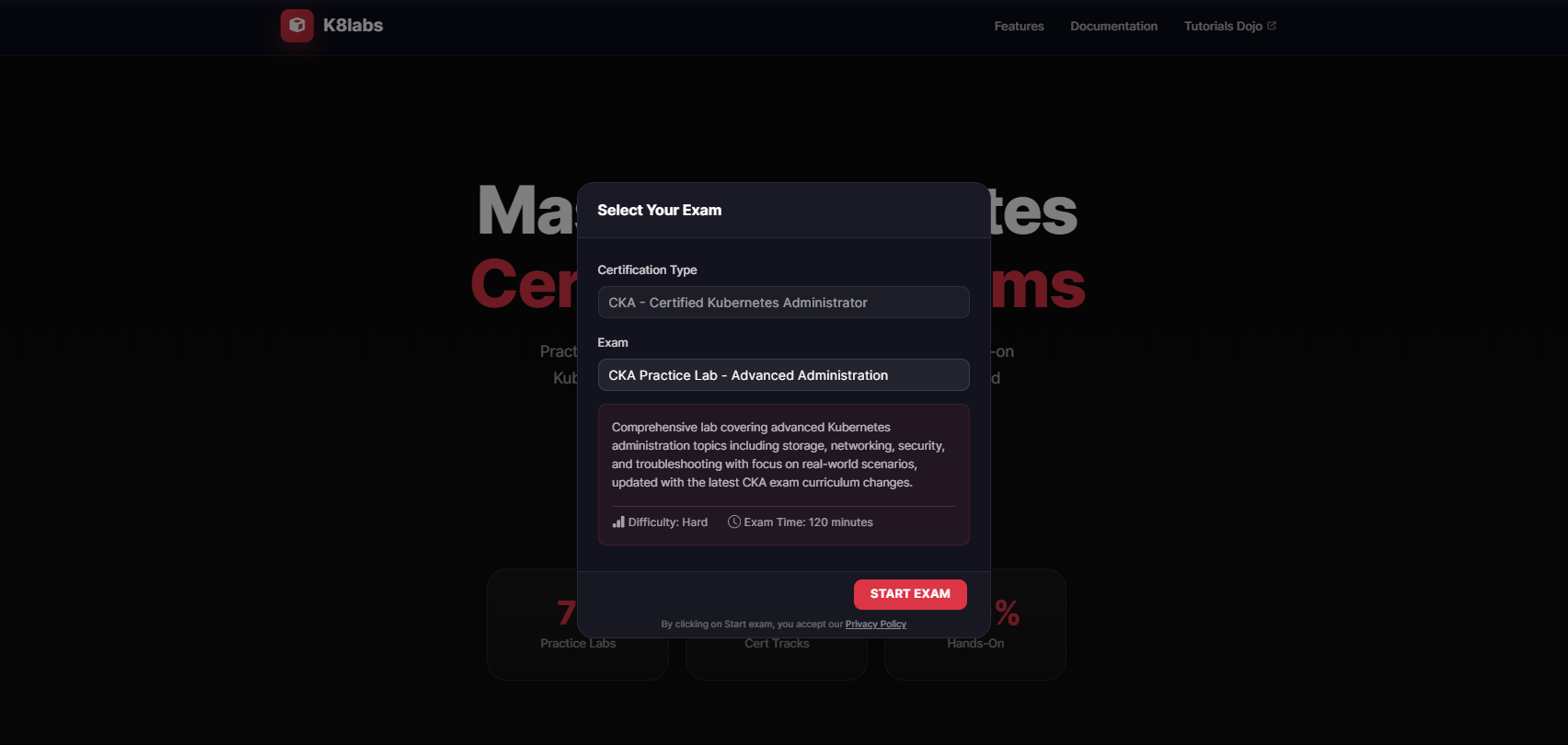Open the Tutorials Dojo link
Viewport: 1568px width, 745px height.
pos(1223,27)
